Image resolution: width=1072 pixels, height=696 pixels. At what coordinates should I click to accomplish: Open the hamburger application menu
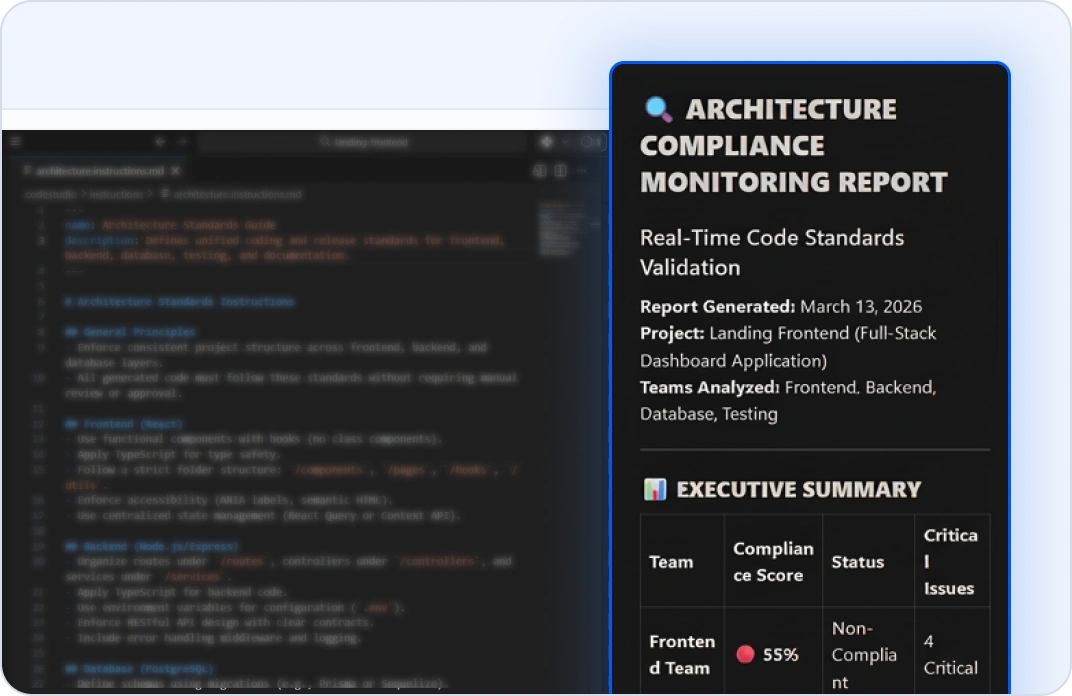tap(15, 142)
